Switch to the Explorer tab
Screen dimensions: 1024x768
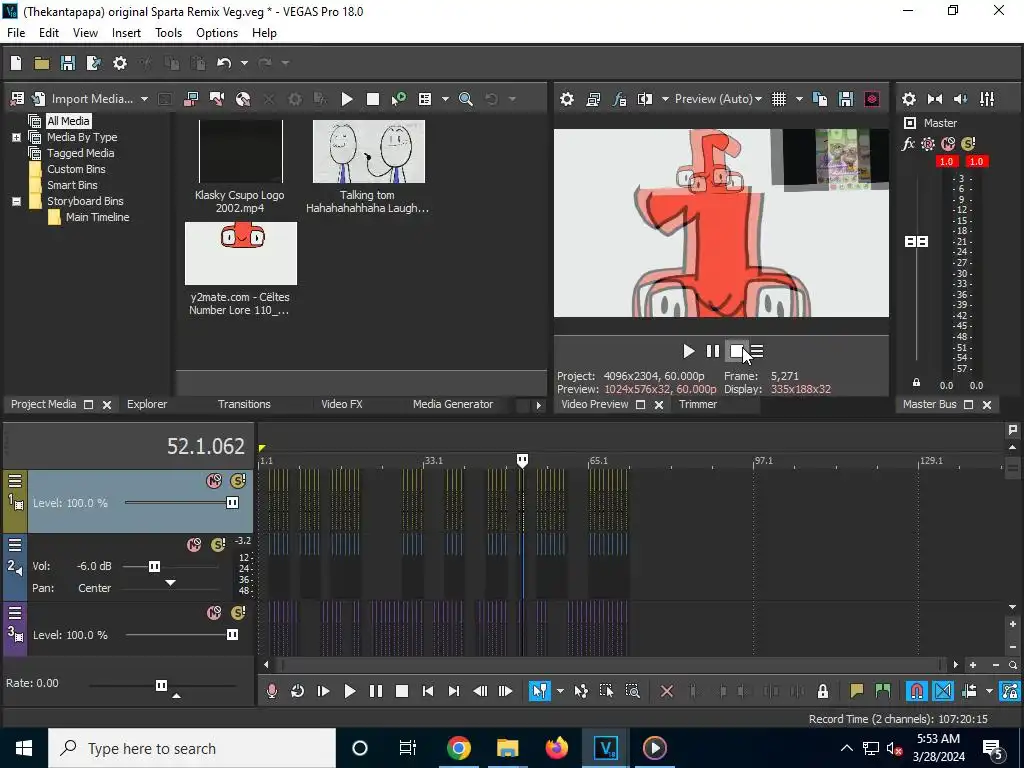(147, 404)
